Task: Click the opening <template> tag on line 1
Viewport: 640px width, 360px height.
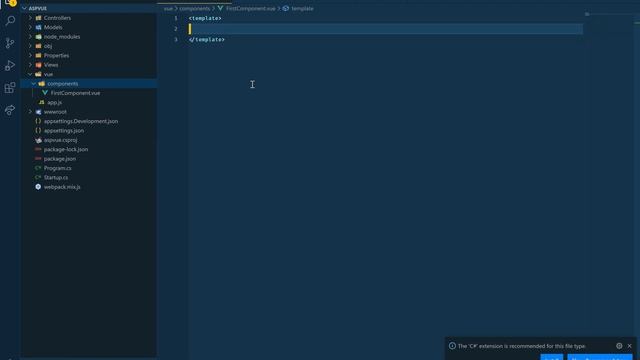Action: coord(205,18)
